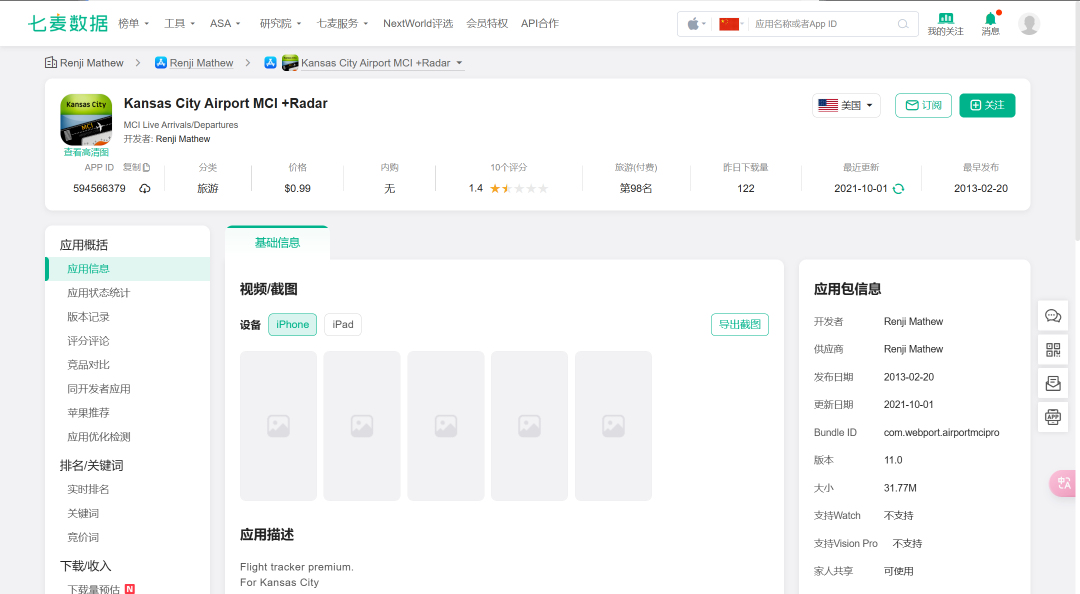Expand the 榜单 menu
The width and height of the screenshot is (1080, 594).
[x=134, y=23]
